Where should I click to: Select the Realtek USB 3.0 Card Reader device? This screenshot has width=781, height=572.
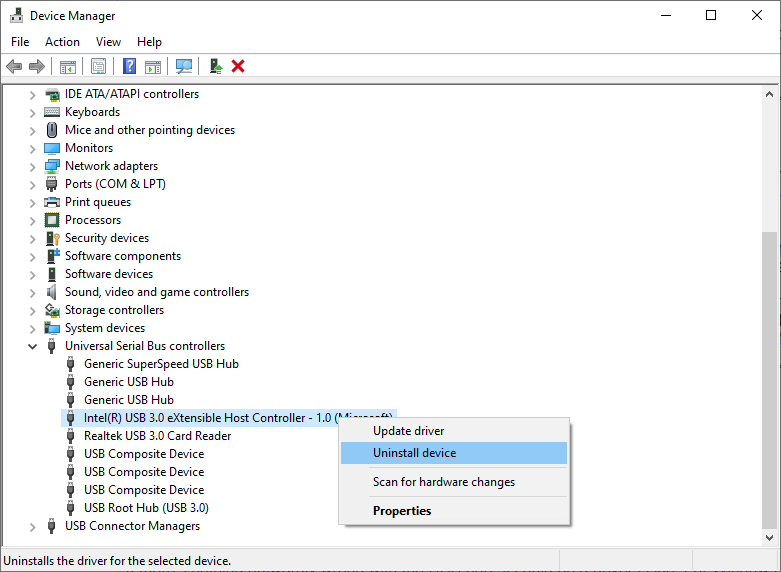point(157,436)
